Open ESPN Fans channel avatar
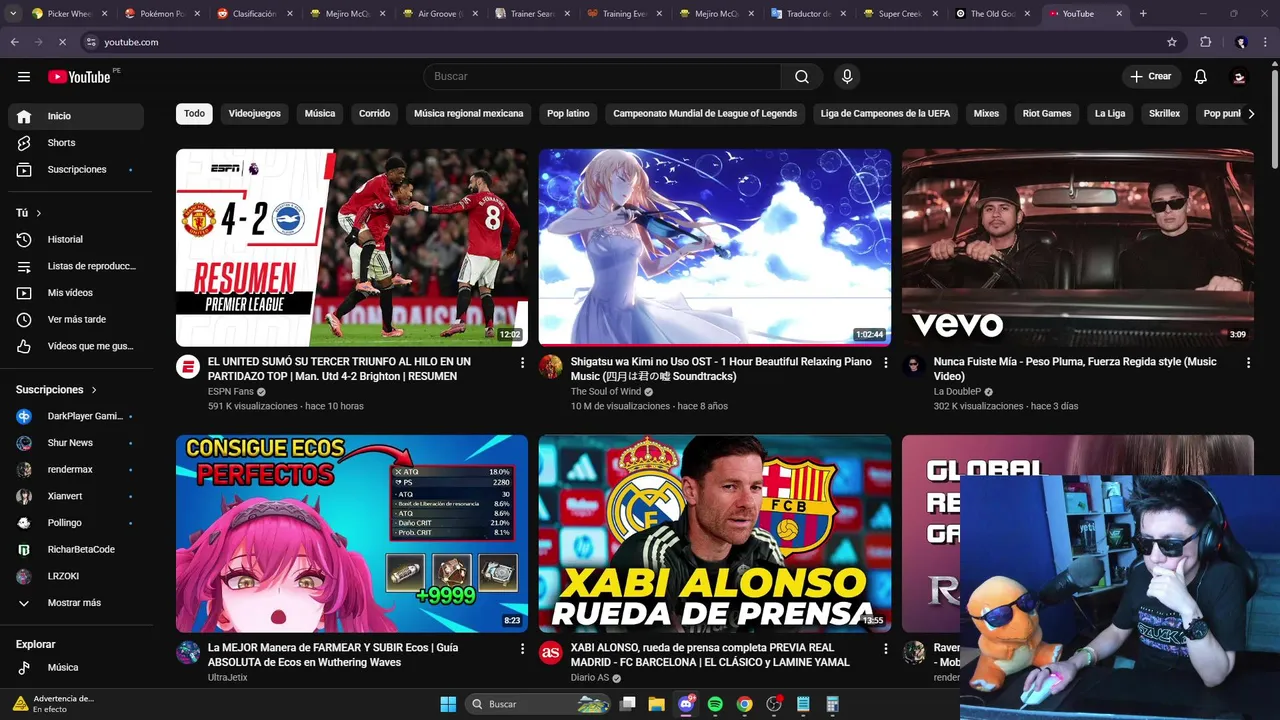This screenshot has height=720, width=1280. click(188, 366)
